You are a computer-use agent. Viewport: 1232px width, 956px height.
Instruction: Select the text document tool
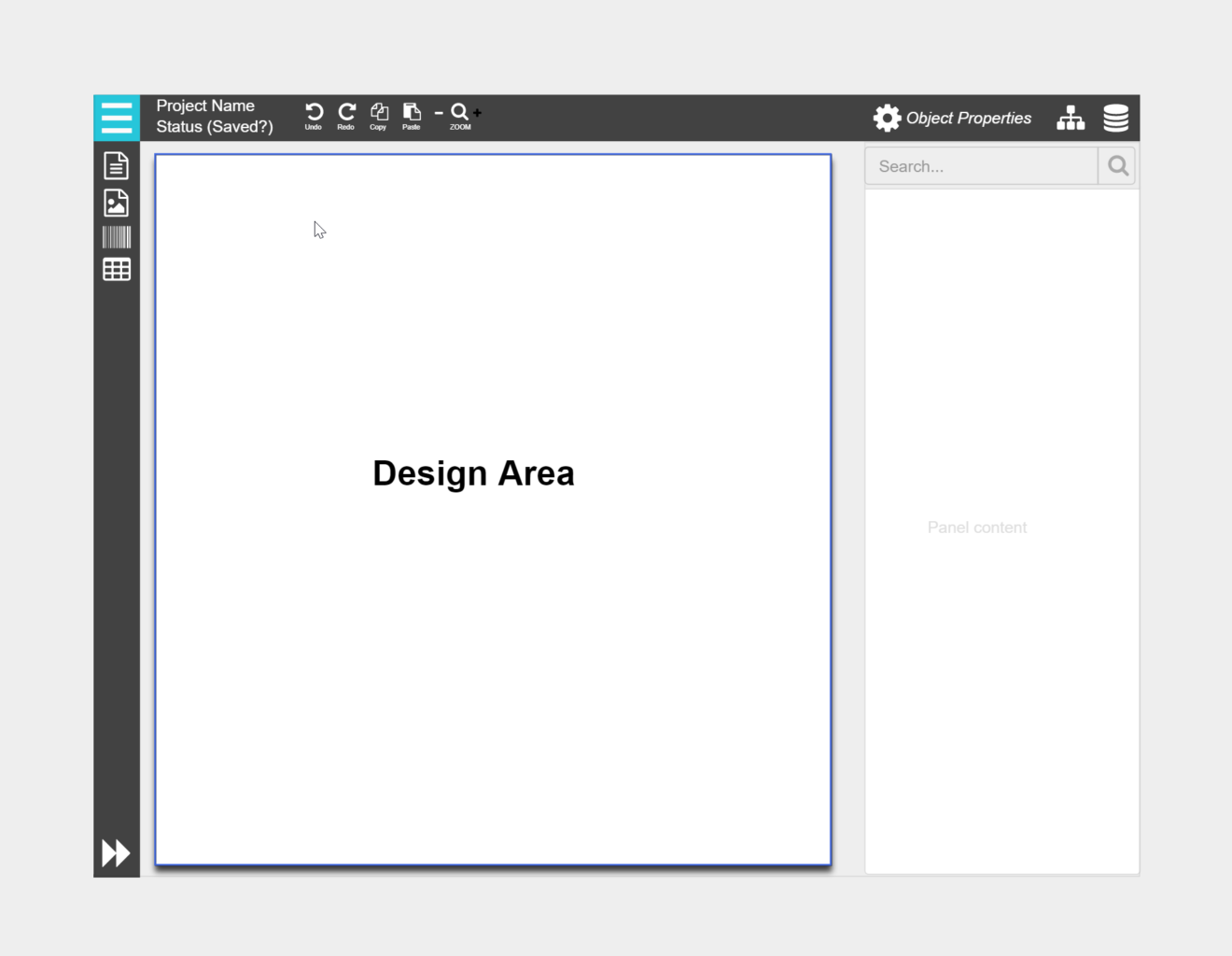pyautogui.click(x=116, y=165)
